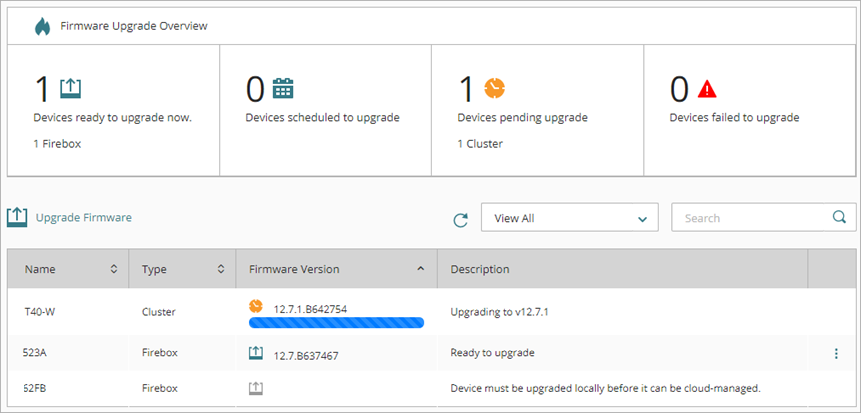Click the magnifier icon in Search box

[x=840, y=217]
